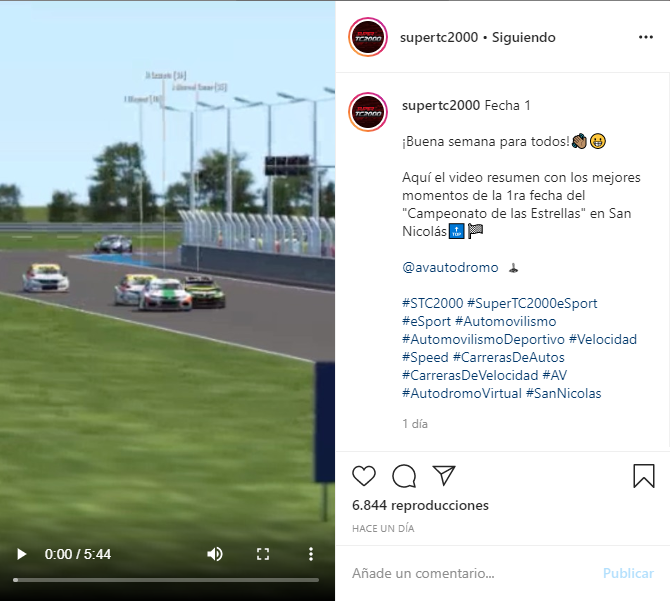Click the supertc2000 header profile picture
Screen dimensions: 670x601
point(368,37)
